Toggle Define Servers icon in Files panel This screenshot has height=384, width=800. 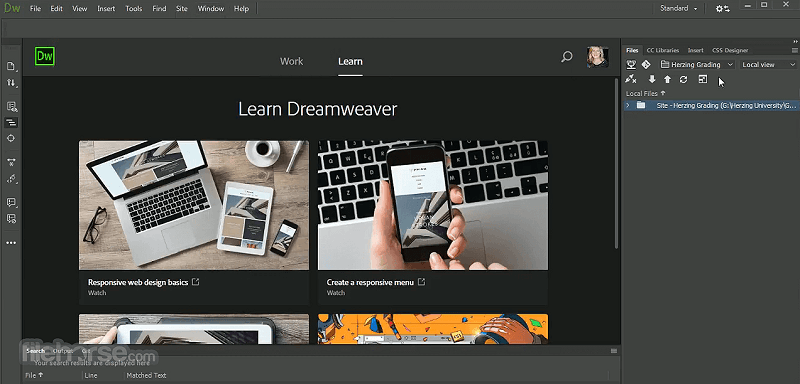(x=631, y=64)
